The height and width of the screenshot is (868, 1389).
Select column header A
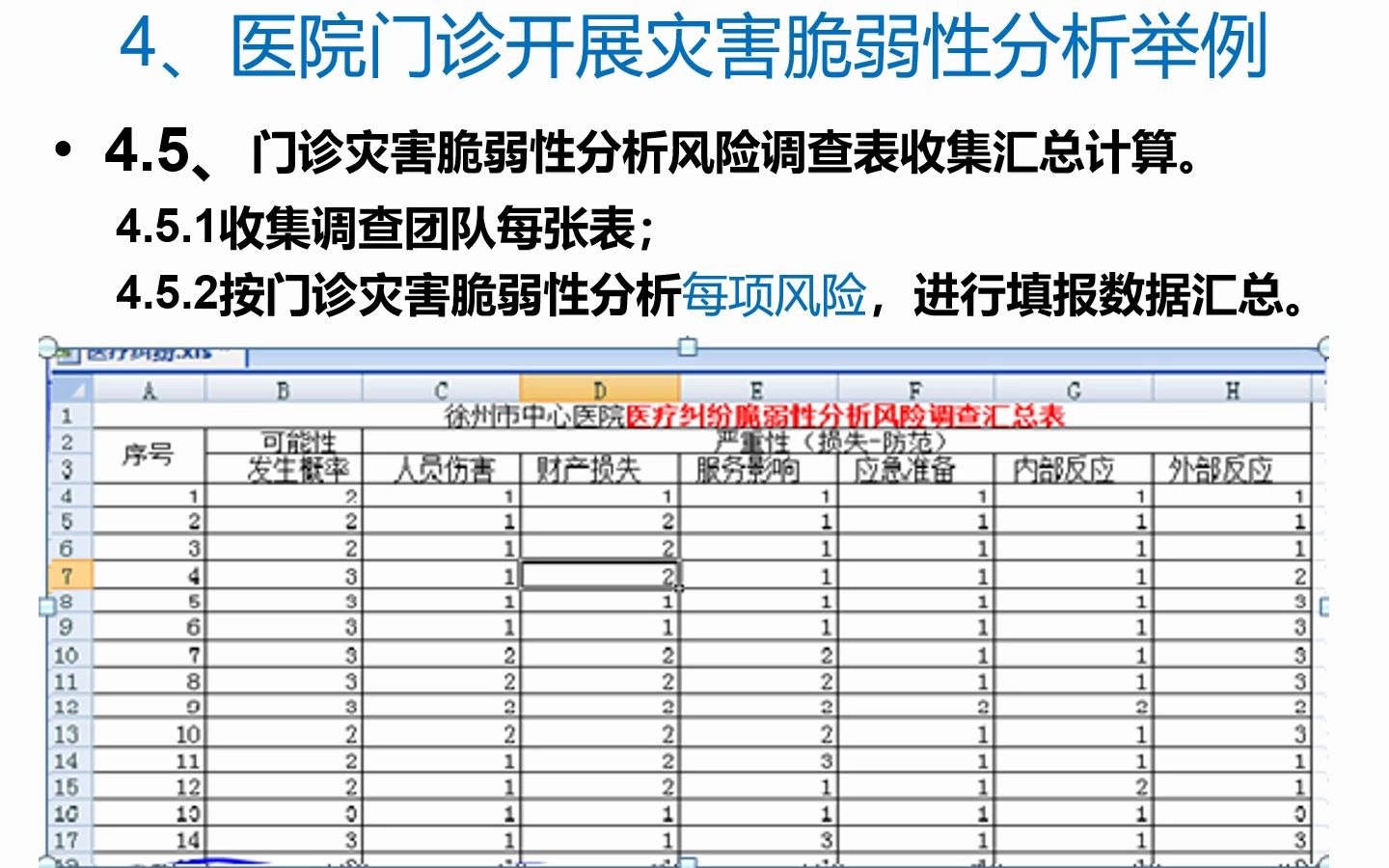pyautogui.click(x=149, y=390)
